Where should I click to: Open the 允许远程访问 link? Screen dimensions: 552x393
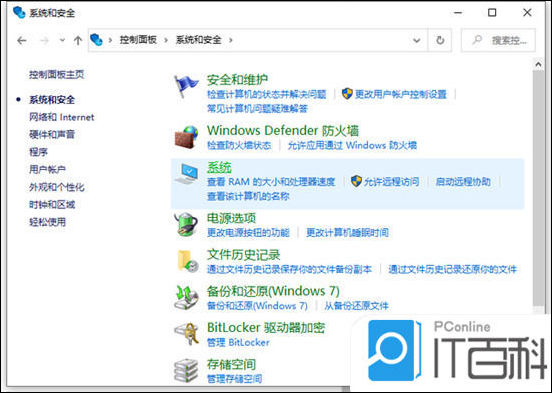pos(391,182)
